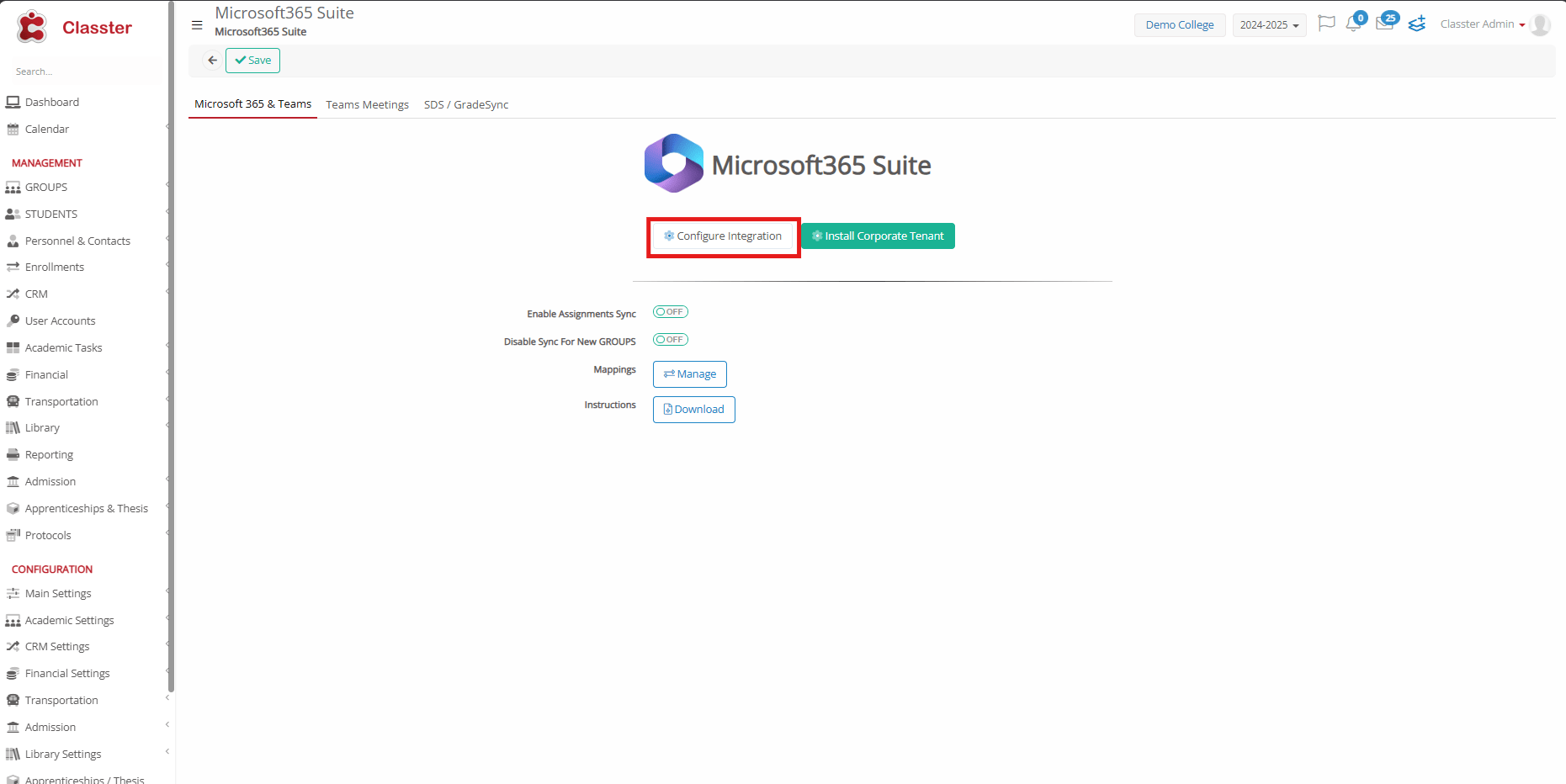Expand the Calendar menu chevron
This screenshot has height=784, width=1566.
(x=167, y=128)
